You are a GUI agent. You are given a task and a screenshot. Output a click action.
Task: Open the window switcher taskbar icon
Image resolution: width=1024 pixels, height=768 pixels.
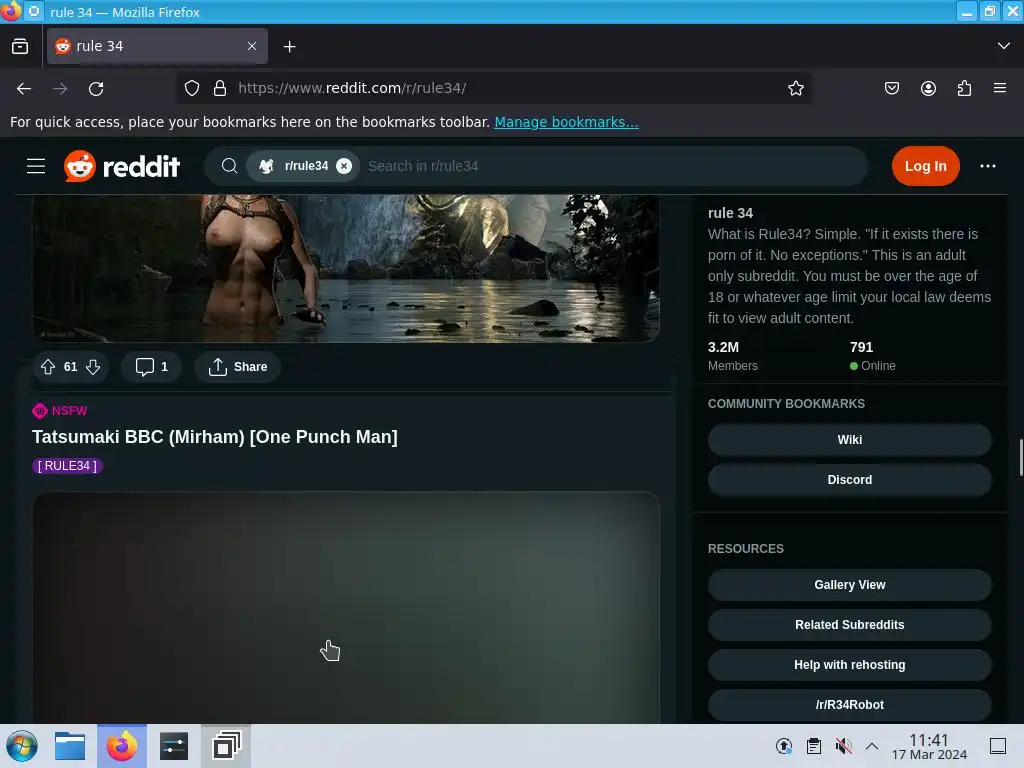pyautogui.click(x=226, y=746)
